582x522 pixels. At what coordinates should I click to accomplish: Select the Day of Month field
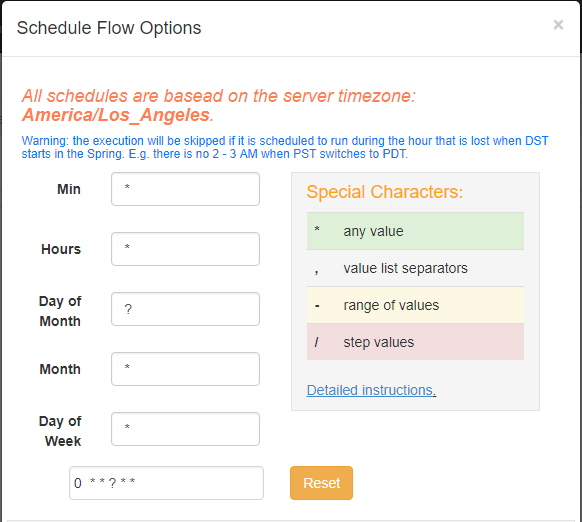(185, 309)
